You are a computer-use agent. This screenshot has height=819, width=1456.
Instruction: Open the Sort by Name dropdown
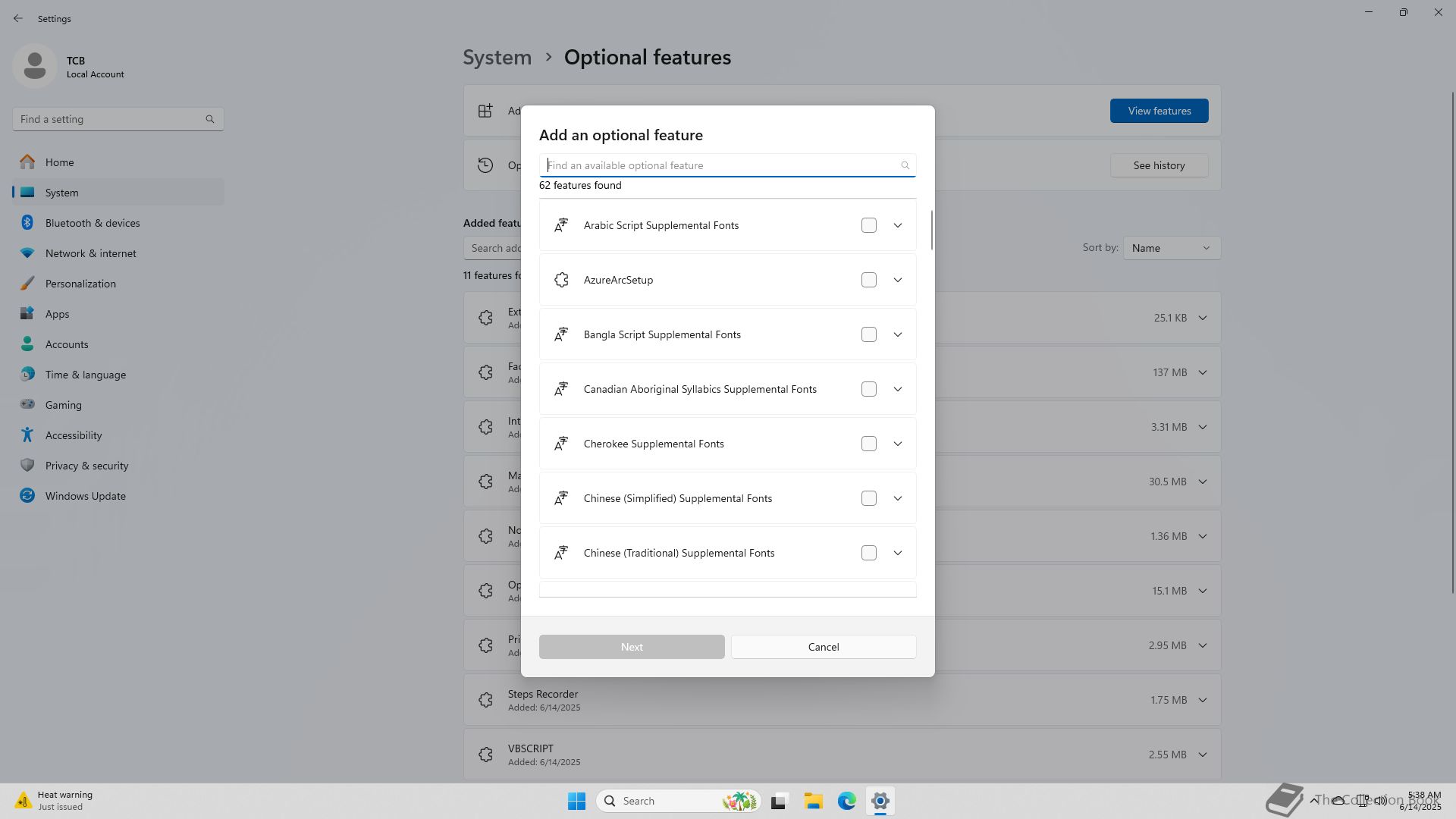1172,248
